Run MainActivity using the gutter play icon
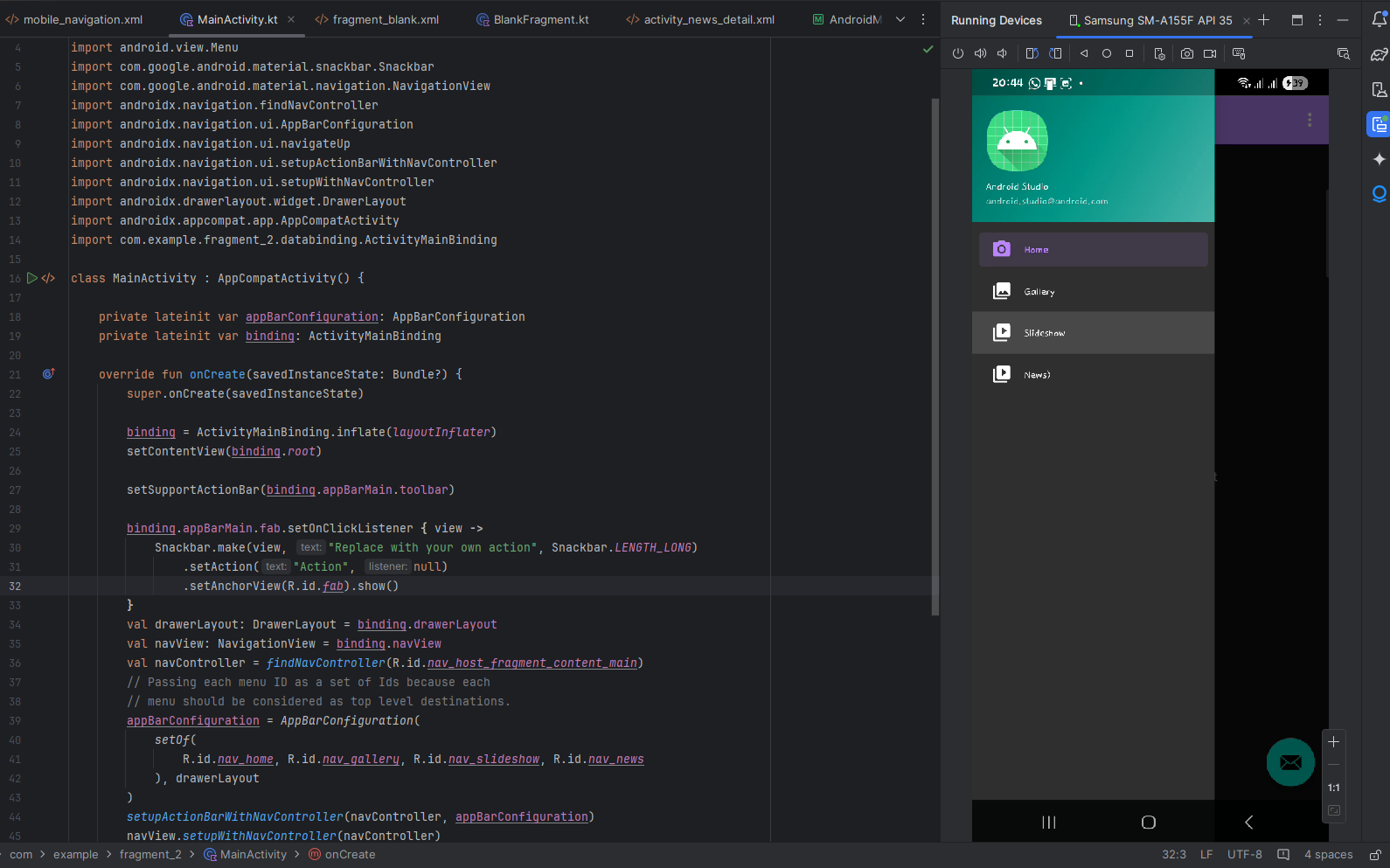The image size is (1390, 868). point(32,278)
